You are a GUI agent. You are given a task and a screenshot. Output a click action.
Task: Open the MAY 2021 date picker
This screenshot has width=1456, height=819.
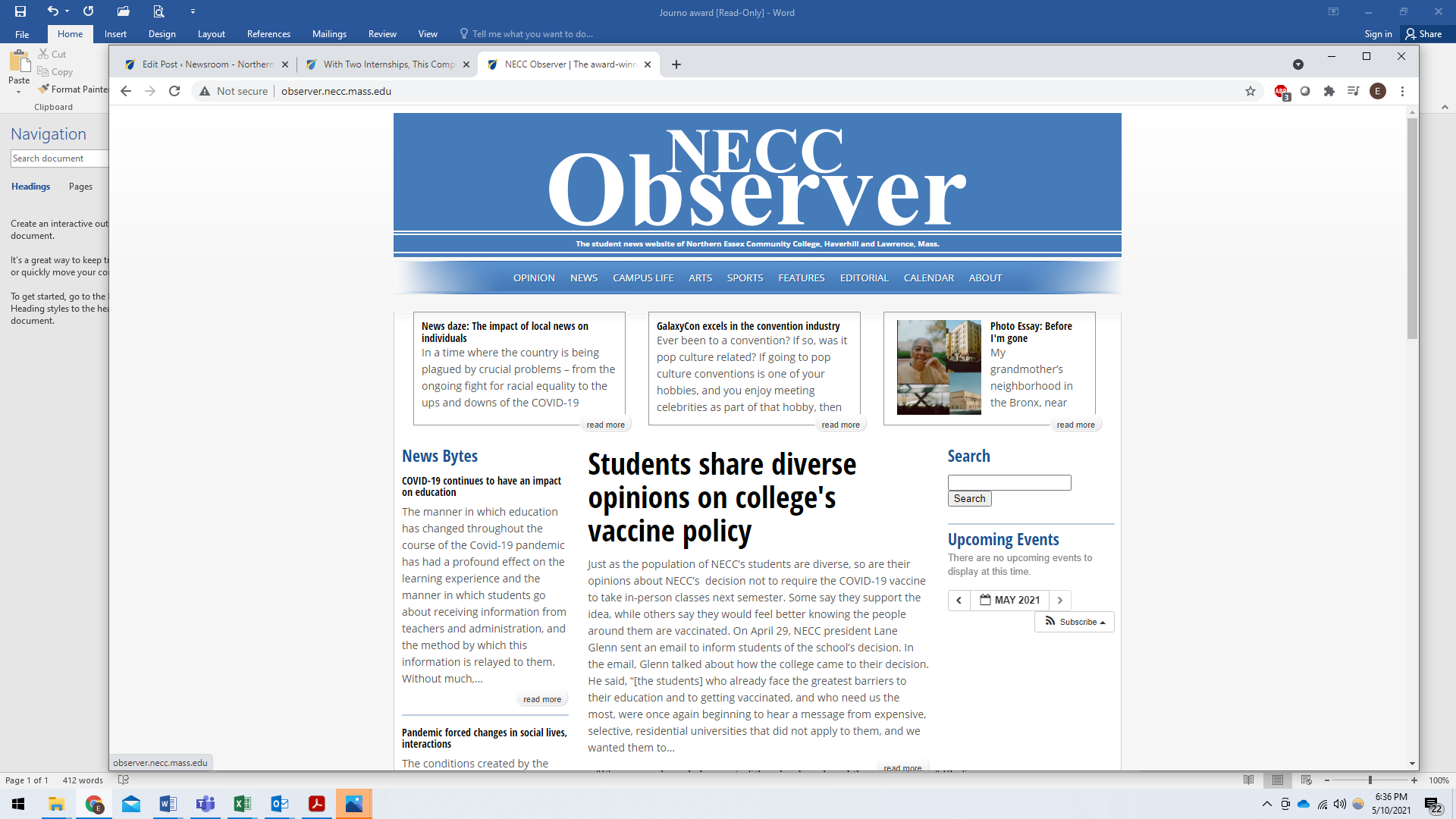(x=1009, y=601)
